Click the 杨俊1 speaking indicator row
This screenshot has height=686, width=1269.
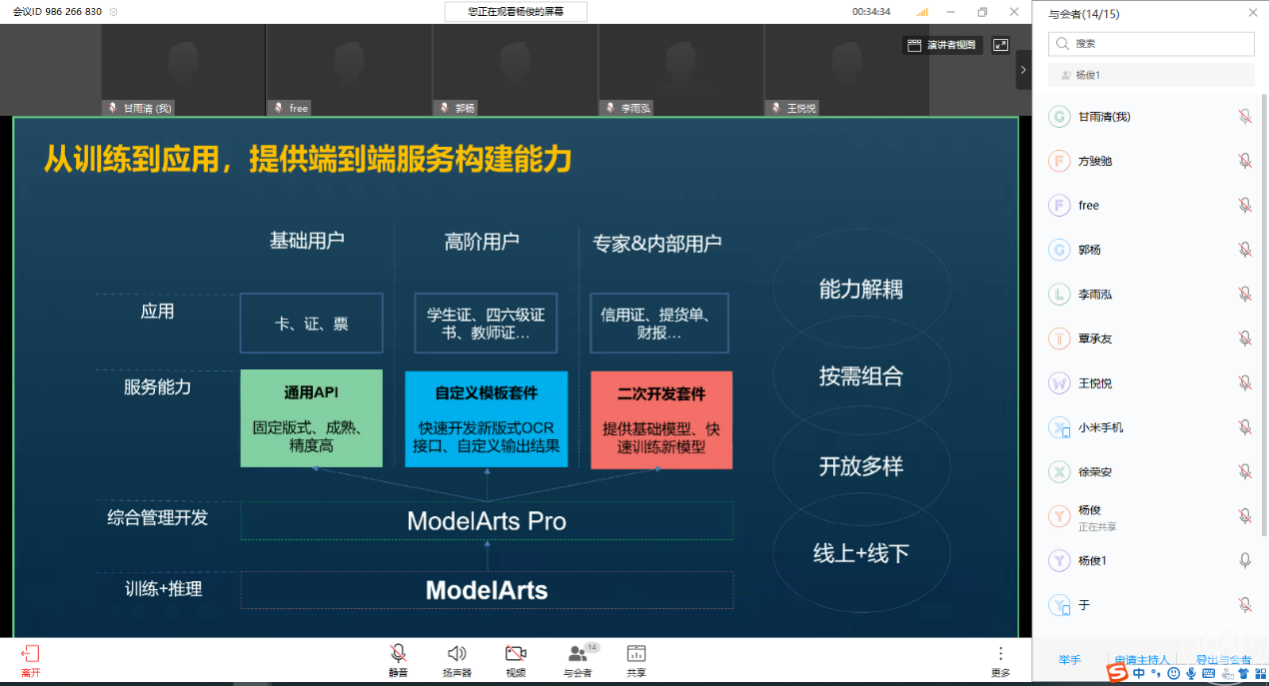[1151, 75]
